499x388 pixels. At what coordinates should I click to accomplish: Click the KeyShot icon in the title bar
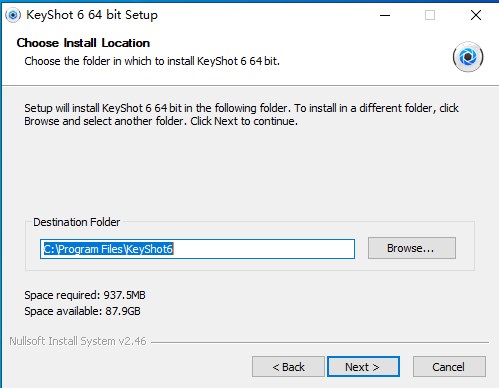click(x=13, y=15)
